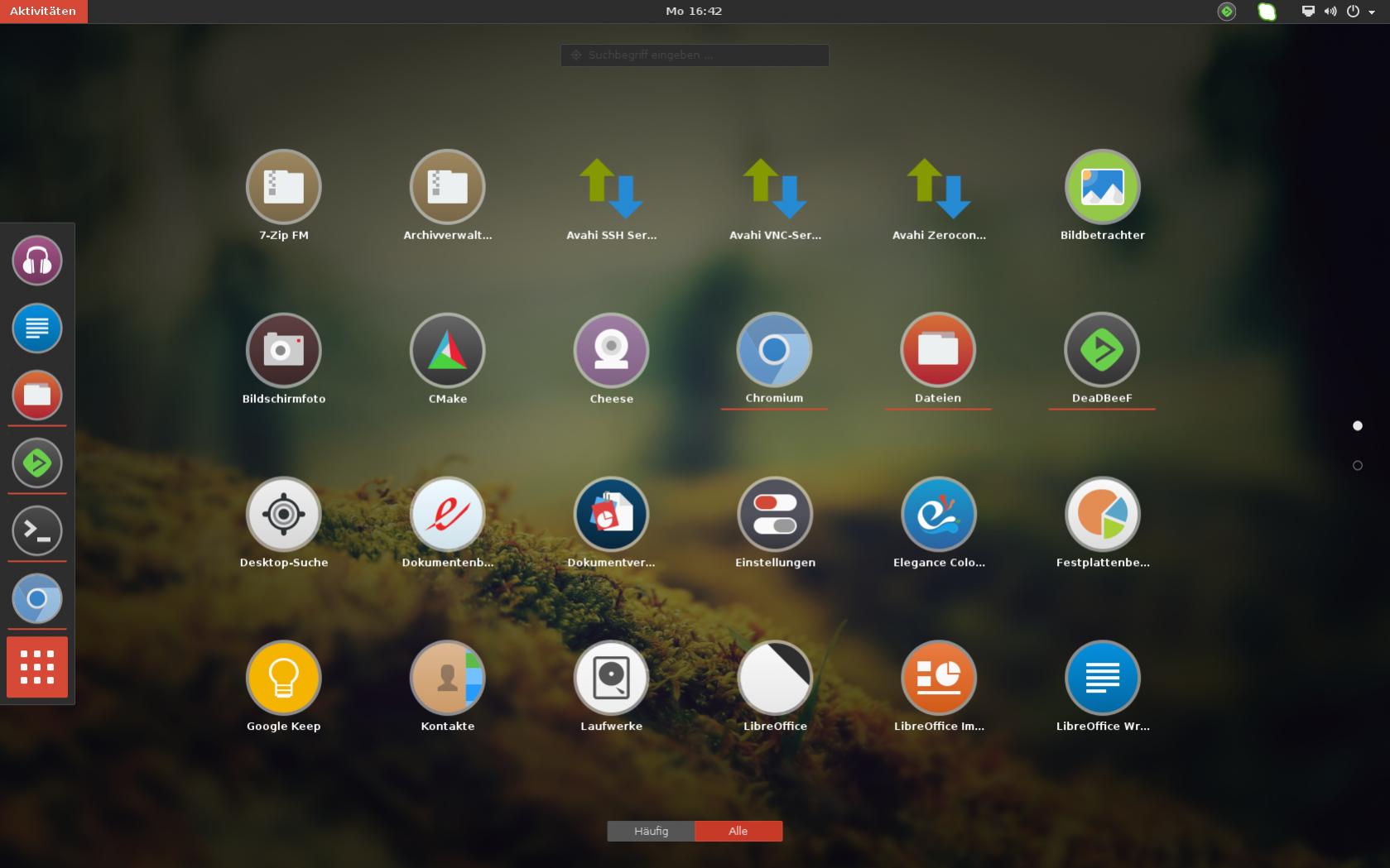Image resolution: width=1390 pixels, height=868 pixels.
Task: Click green chat tray icon in top bar
Action: click(1267, 12)
